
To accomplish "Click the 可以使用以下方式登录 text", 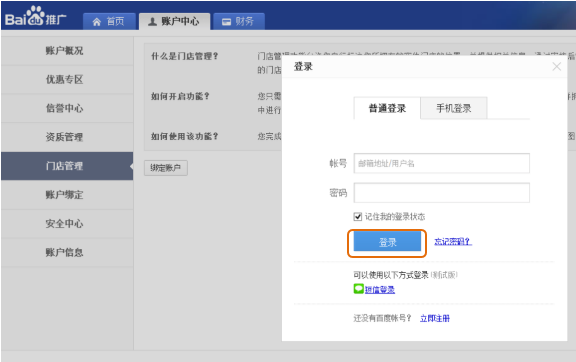I will tap(391, 275).
